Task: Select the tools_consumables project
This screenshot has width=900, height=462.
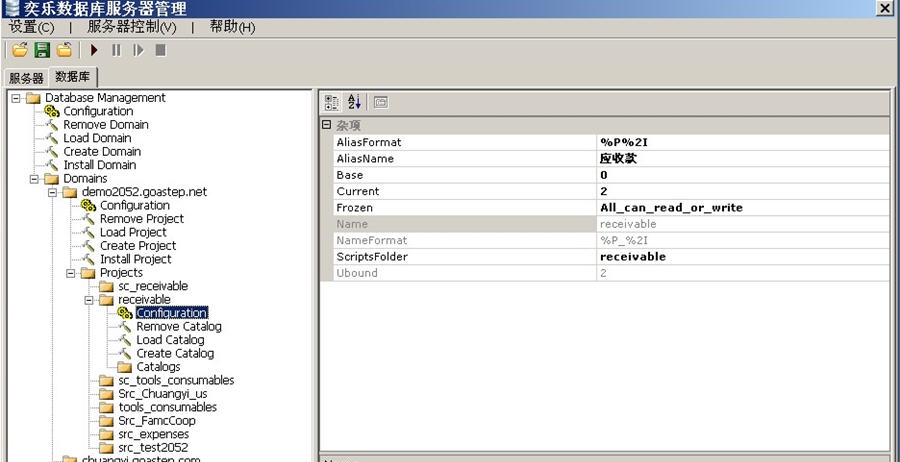Action: (168, 407)
